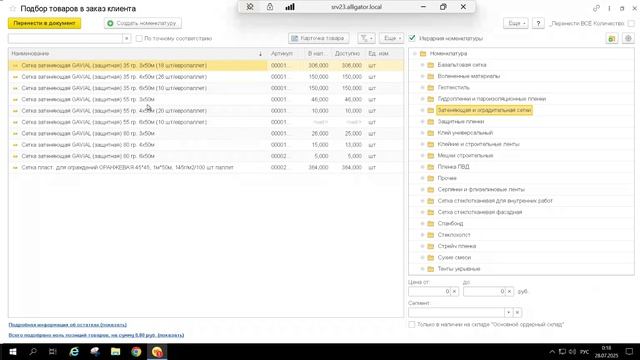Select the 'Сетка пласт. для ограждений ОРАНЖЕВАЯ' row
This screenshot has height=360, width=640.
coord(206,168)
